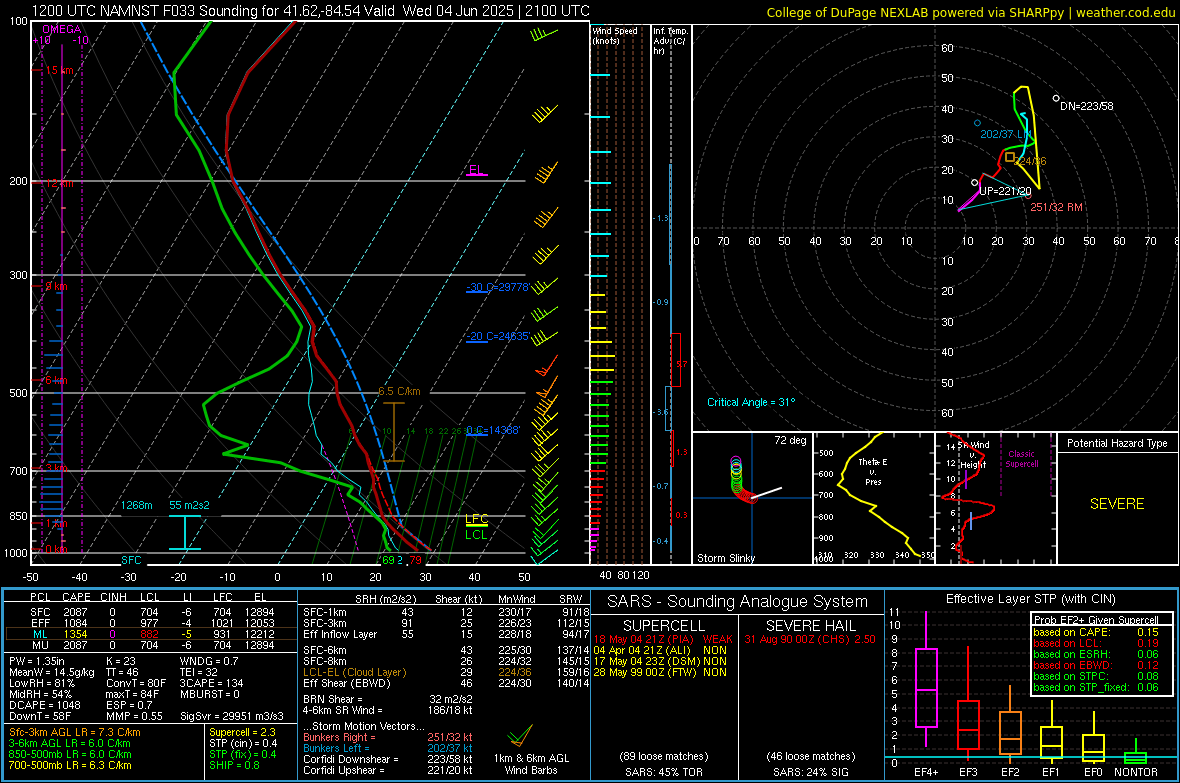
Task: Click the 6.5 C/km lapse rate bracket
Action: [394, 431]
